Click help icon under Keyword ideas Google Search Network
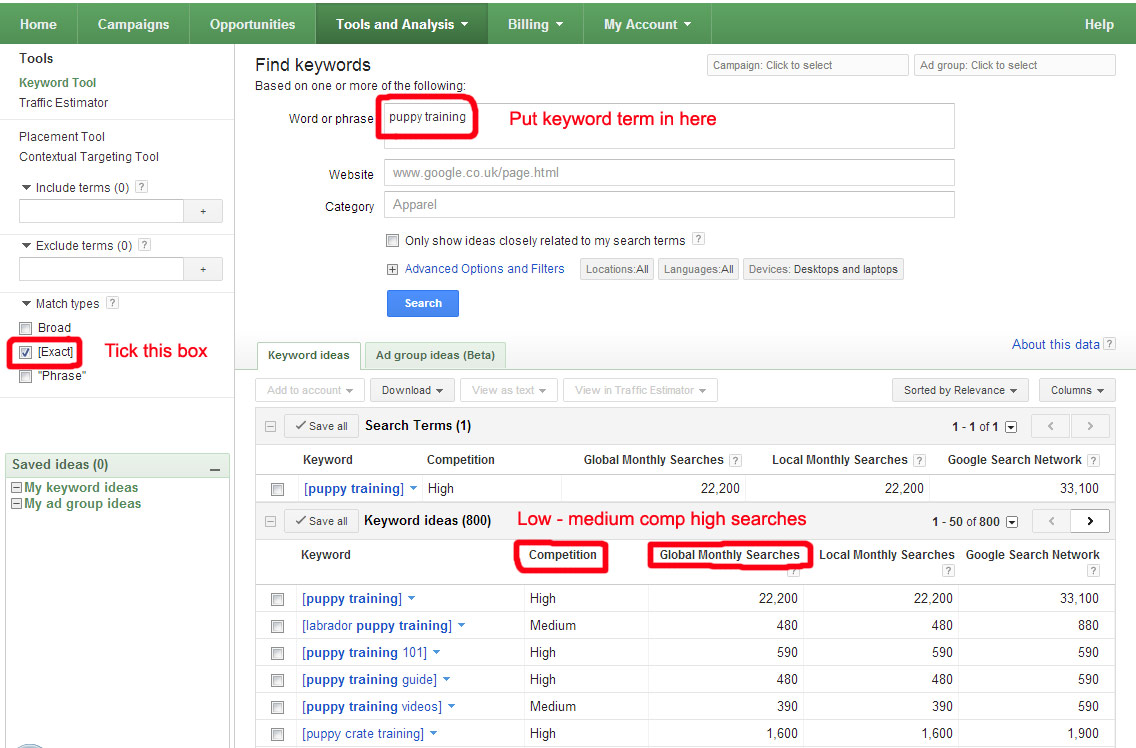 tap(1094, 571)
